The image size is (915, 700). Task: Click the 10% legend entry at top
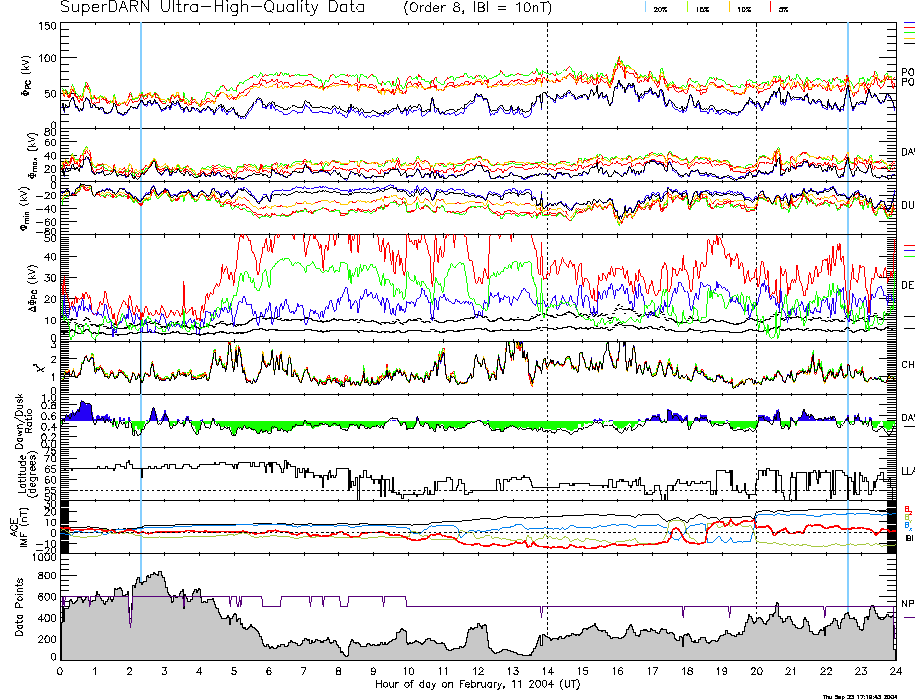point(743,8)
